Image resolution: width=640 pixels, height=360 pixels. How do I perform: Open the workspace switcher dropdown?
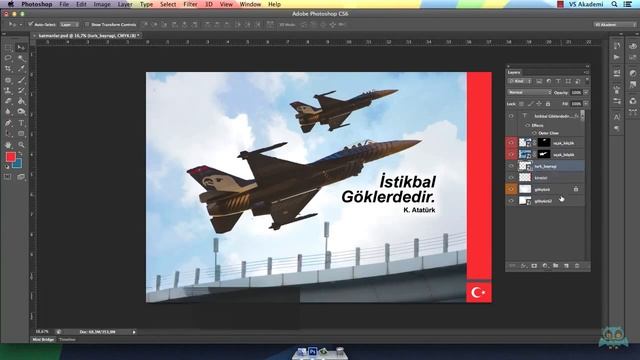pos(615,24)
